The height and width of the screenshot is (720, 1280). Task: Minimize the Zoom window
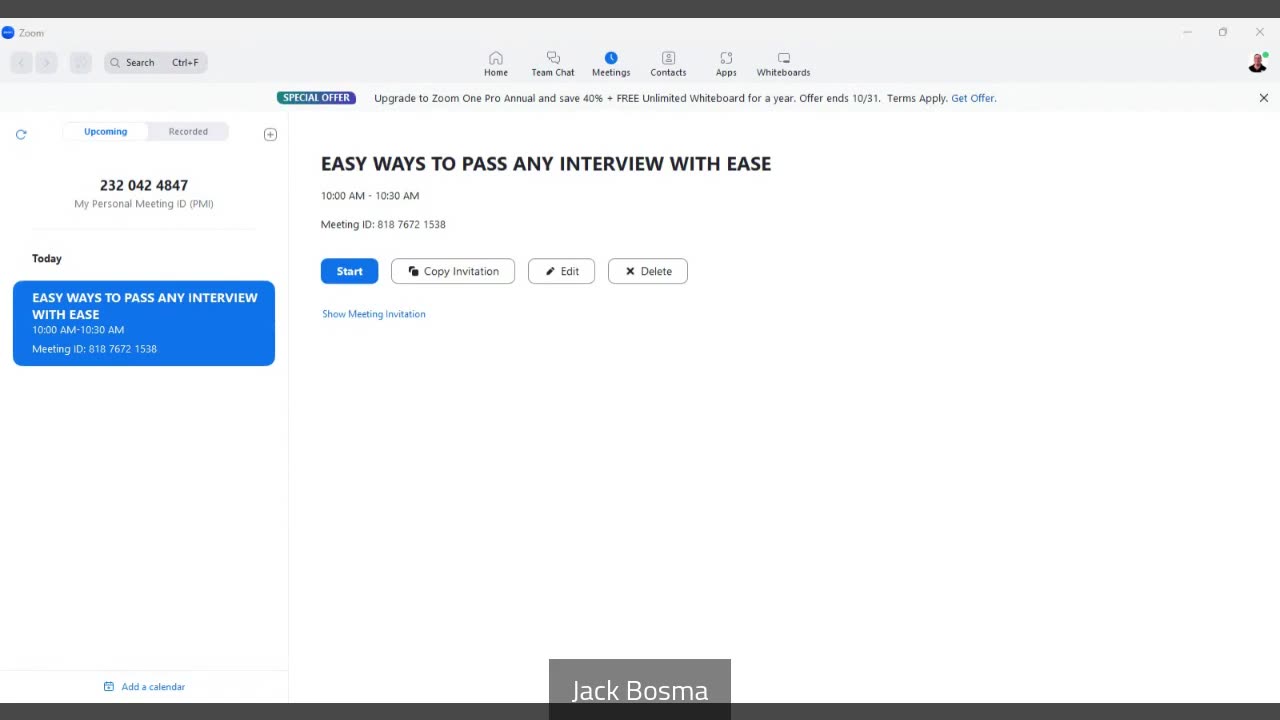point(1187,32)
